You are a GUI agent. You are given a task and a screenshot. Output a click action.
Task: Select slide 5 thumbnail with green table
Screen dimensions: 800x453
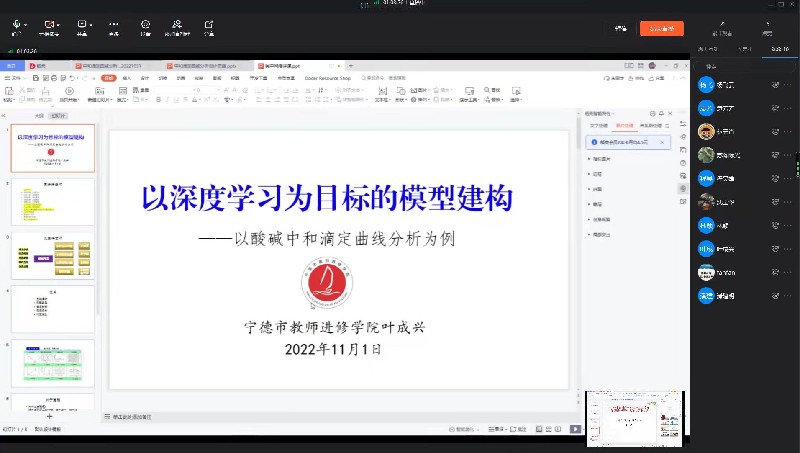tap(53, 363)
